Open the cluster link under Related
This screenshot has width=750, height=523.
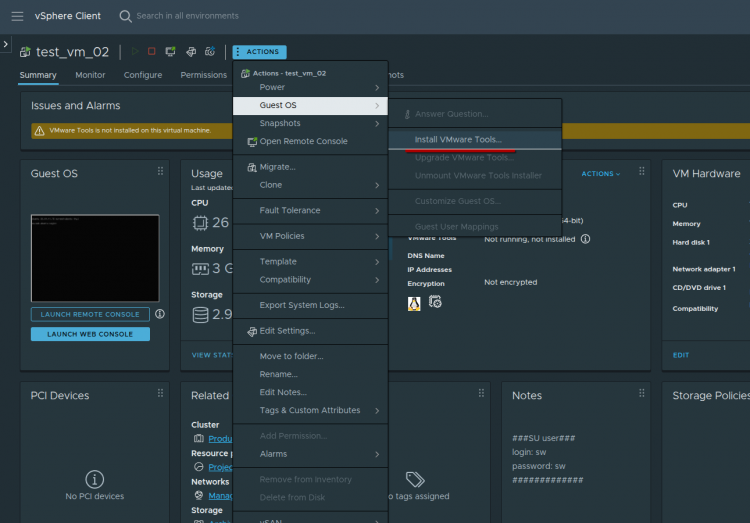220,439
